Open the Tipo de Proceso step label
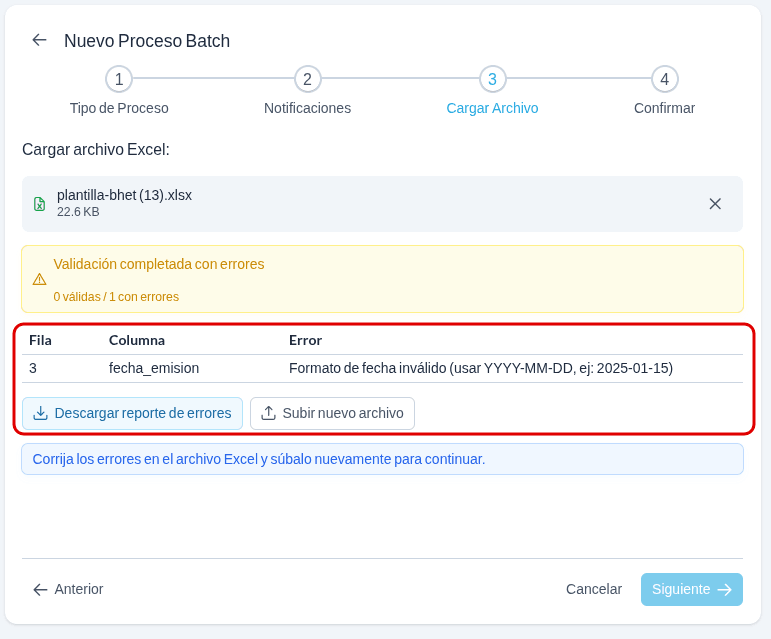Screen dimensions: 771x639 point(119,108)
